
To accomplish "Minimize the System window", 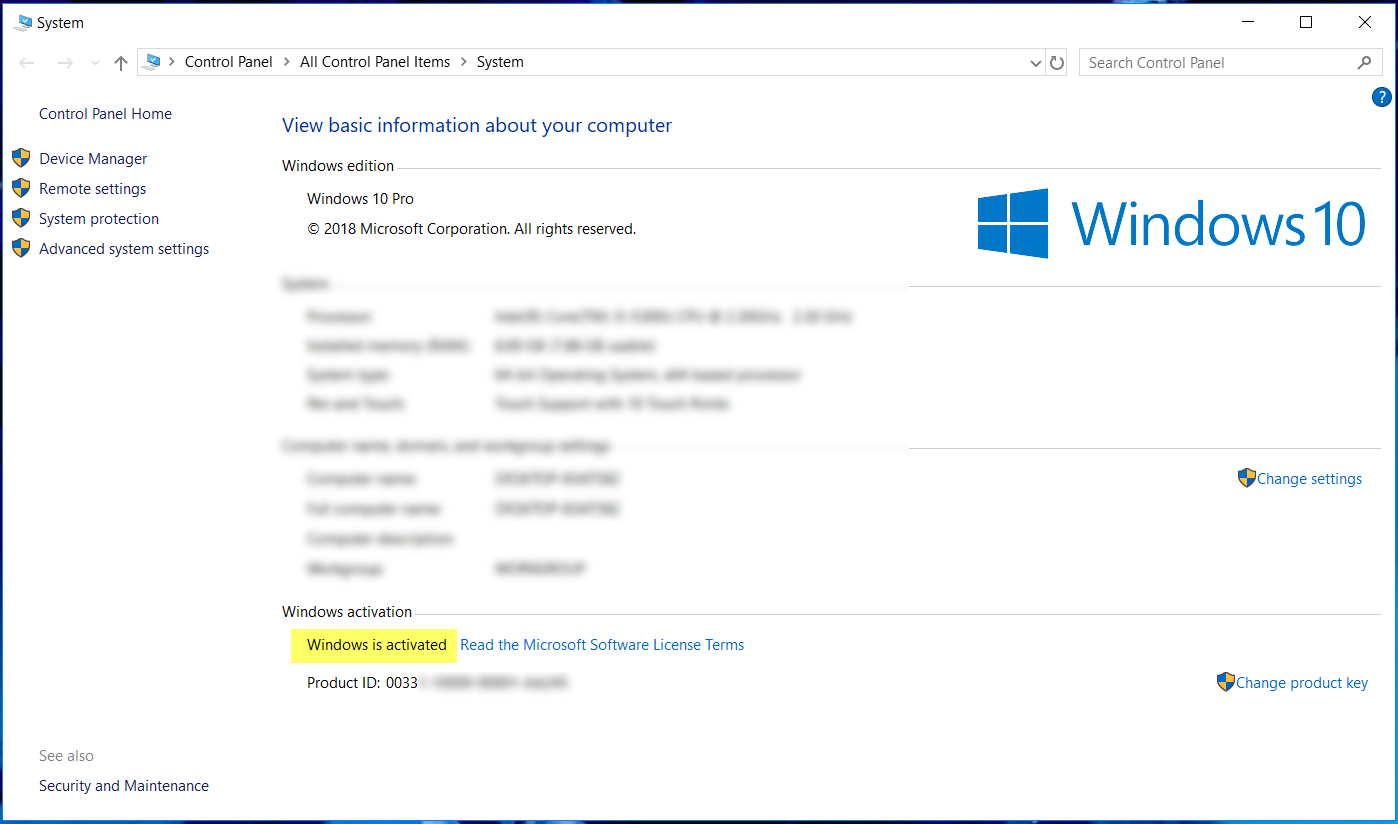I will pyautogui.click(x=1248, y=22).
